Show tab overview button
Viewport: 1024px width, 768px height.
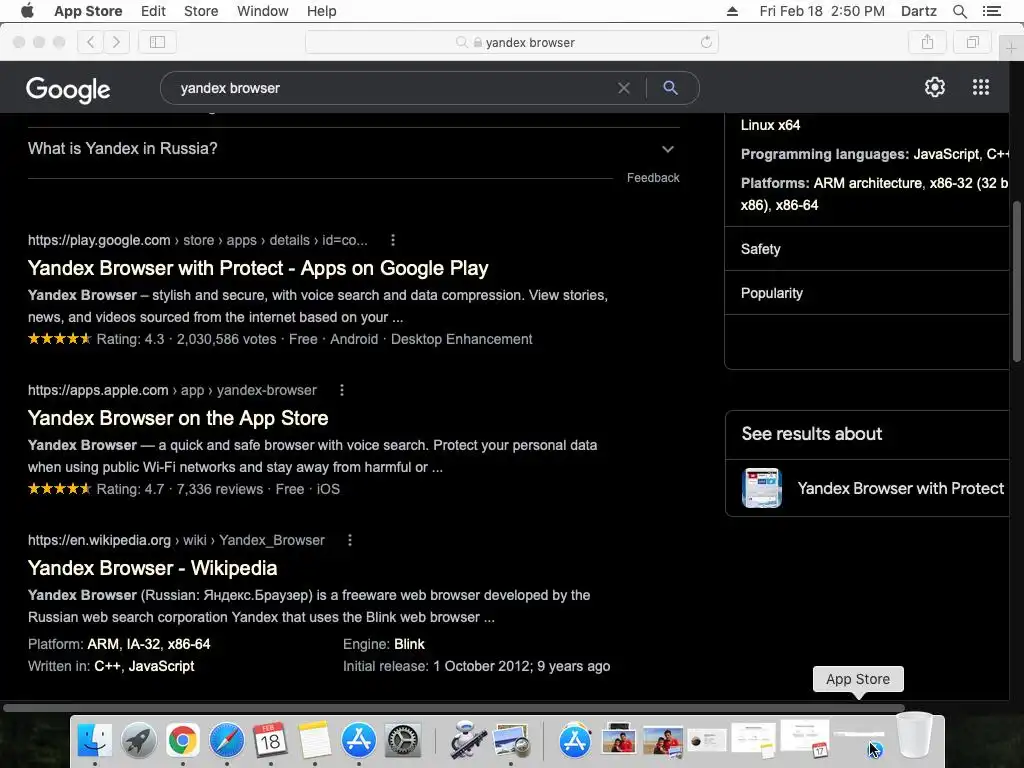tap(972, 42)
